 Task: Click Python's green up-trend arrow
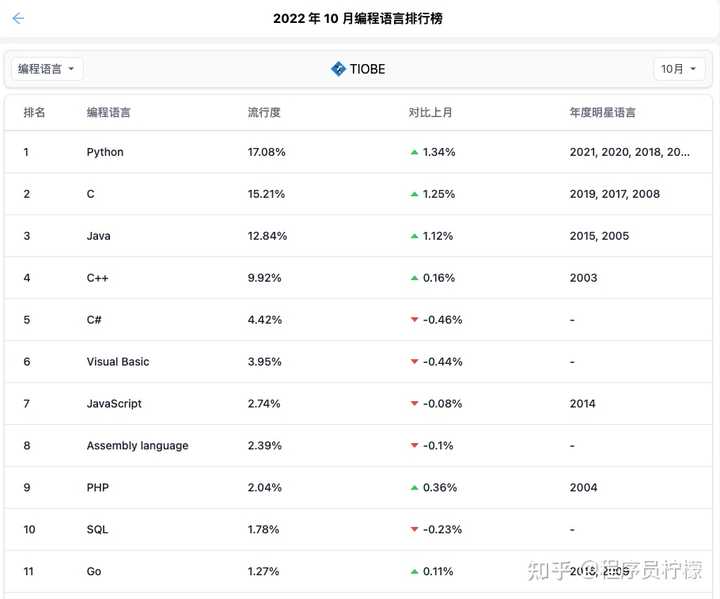pyautogui.click(x=414, y=152)
